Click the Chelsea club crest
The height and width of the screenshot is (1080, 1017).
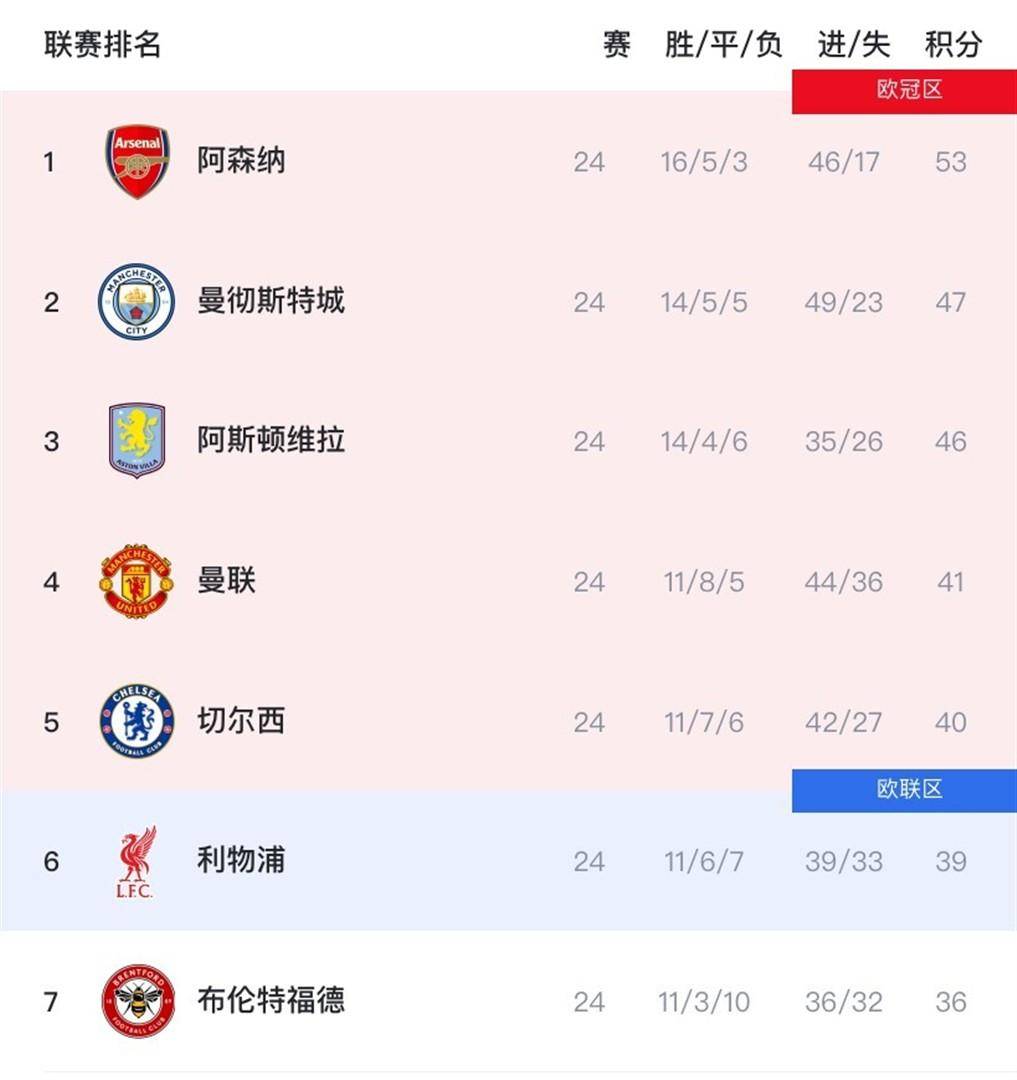pyautogui.click(x=135, y=721)
